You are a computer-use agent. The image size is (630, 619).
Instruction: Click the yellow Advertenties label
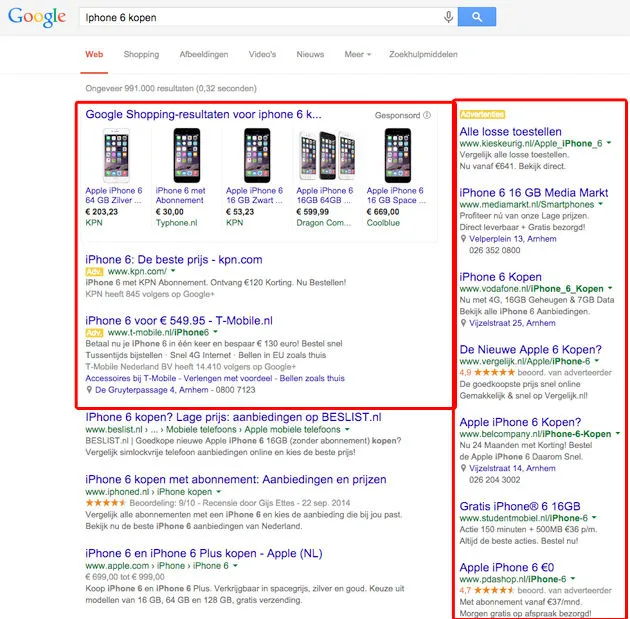click(x=482, y=114)
